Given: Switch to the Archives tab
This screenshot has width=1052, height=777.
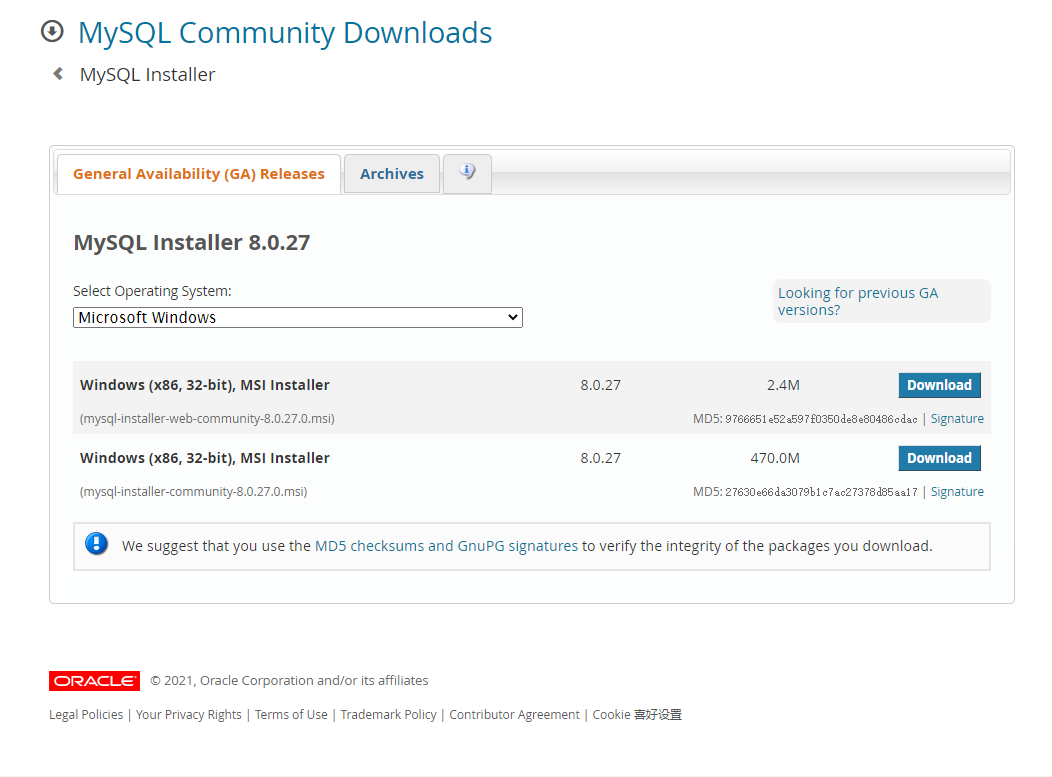Looking at the screenshot, I should (392, 174).
